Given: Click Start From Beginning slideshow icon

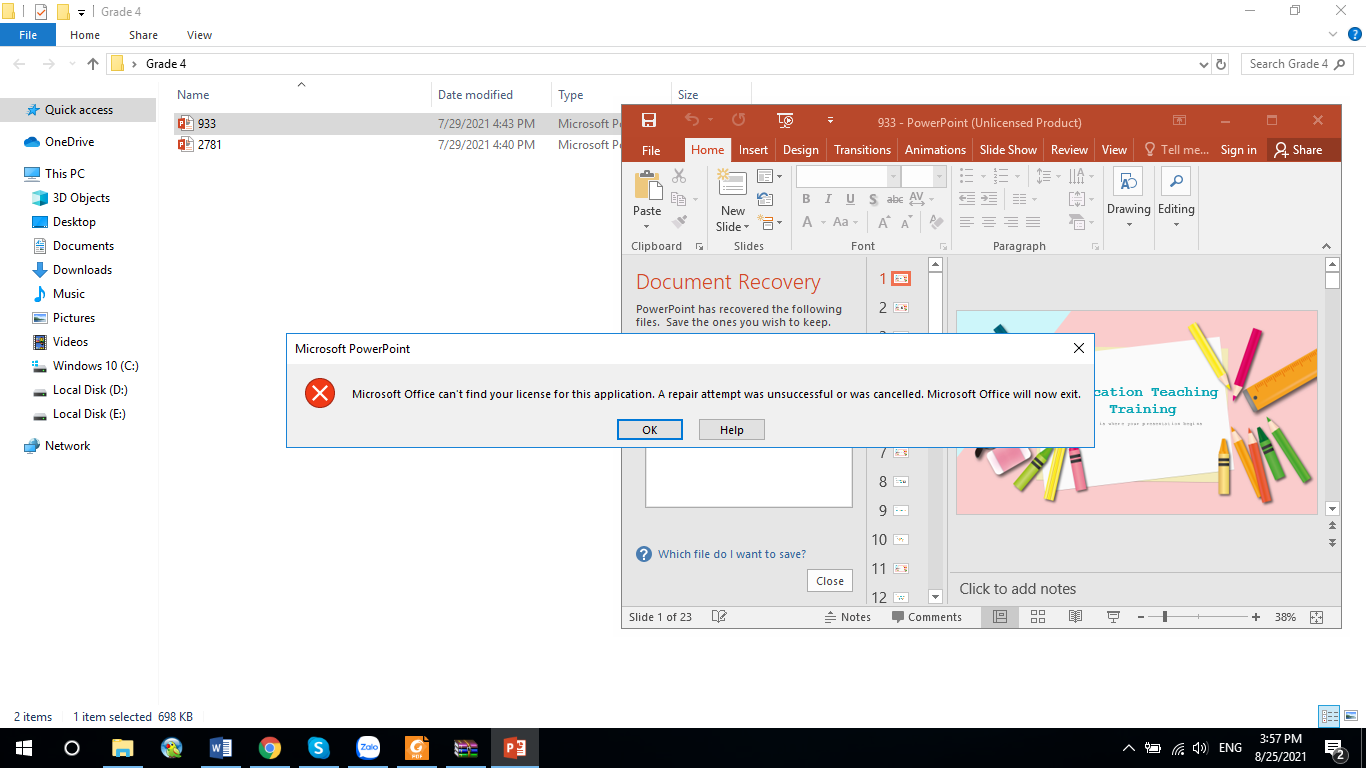Looking at the screenshot, I should coord(786,120).
